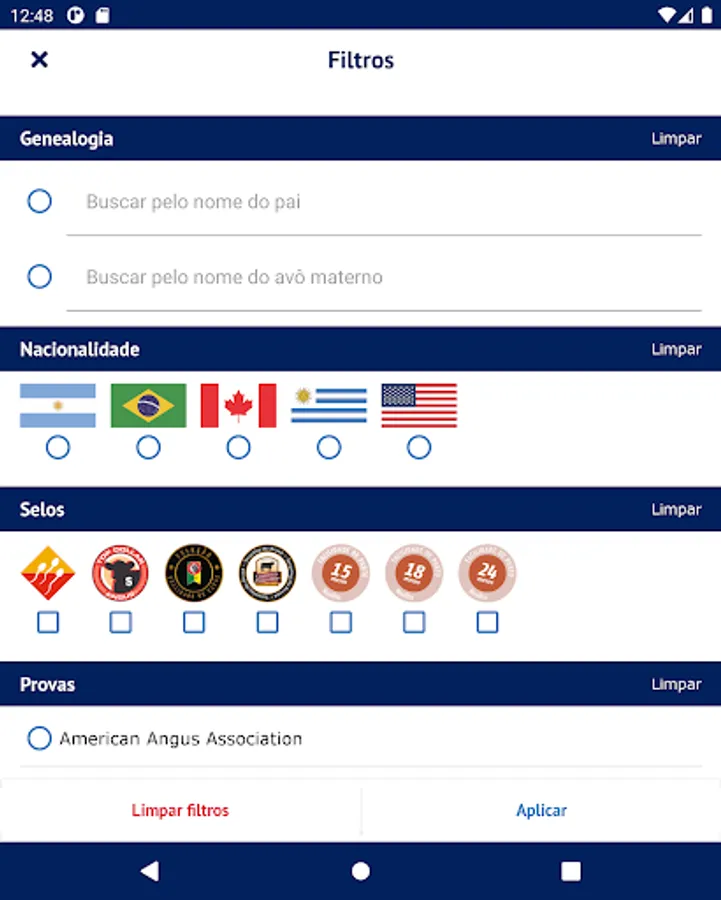
Task: Select radio for search by father's name
Action: (x=39, y=201)
